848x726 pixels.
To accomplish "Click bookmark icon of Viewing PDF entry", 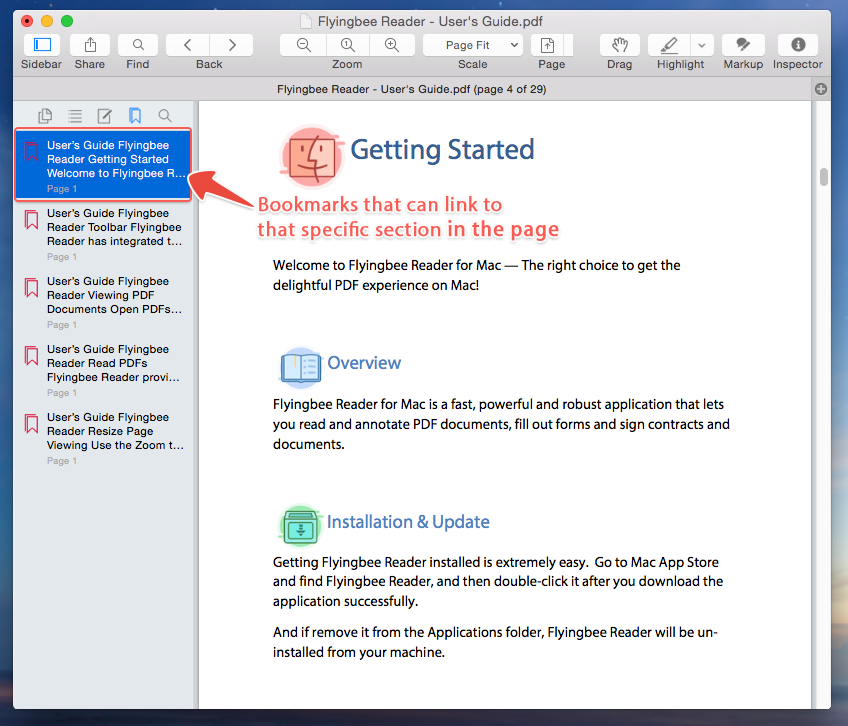I will (x=31, y=288).
